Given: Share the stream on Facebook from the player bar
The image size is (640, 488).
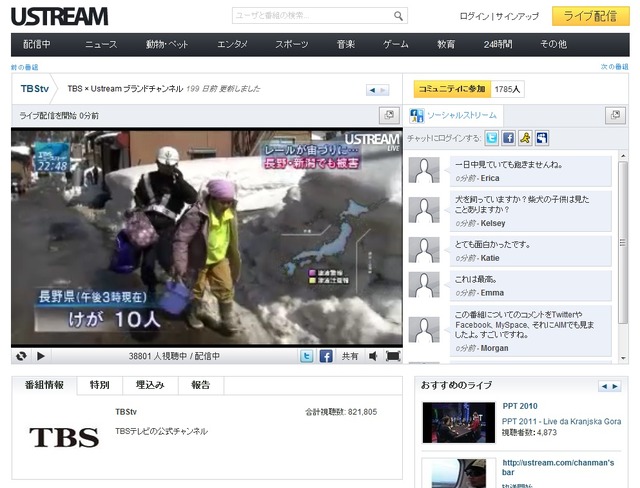Looking at the screenshot, I should point(326,356).
